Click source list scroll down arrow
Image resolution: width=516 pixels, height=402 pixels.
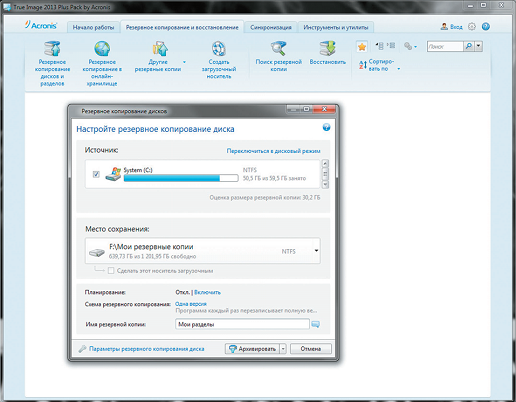click(325, 184)
